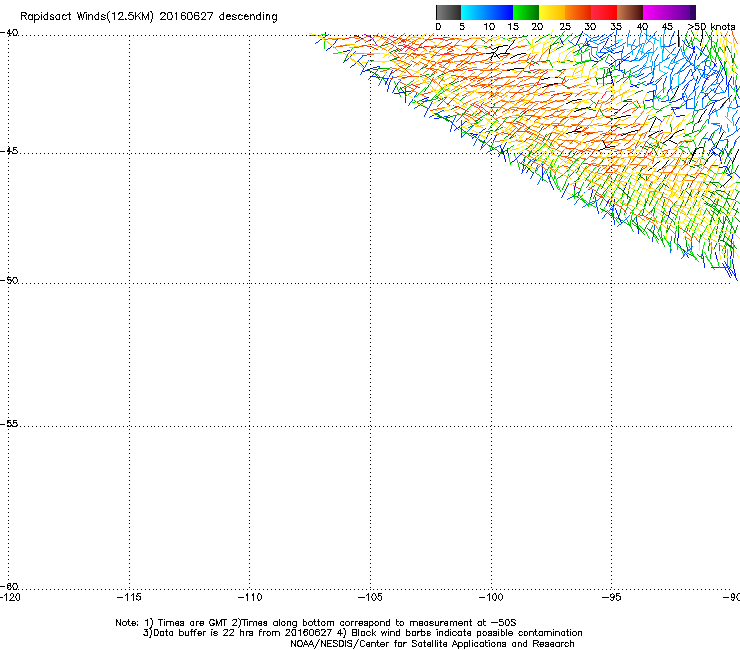Click the longitude label '-95'
740x650 pixels.
[x=611, y=597]
